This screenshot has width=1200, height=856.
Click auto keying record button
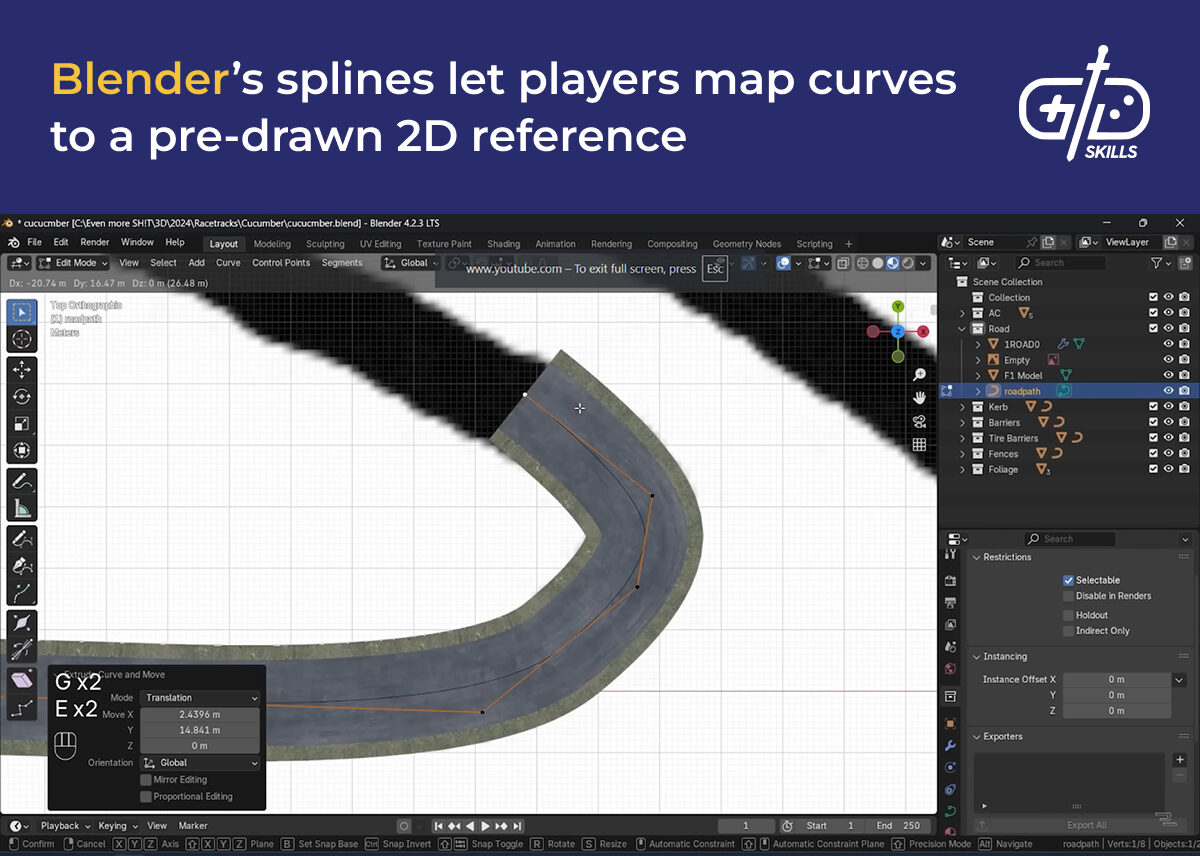[x=404, y=826]
